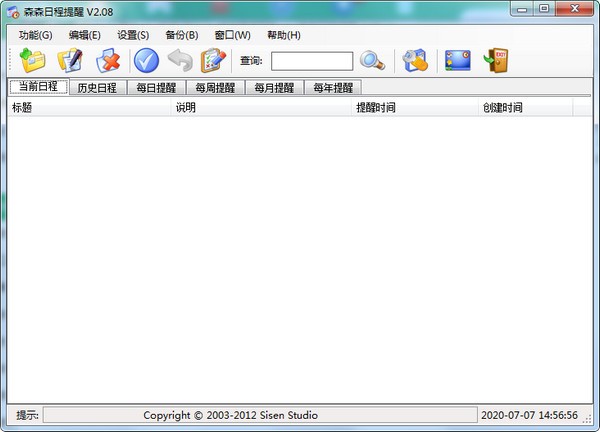Click the clipboard checklist icon
This screenshot has width=600, height=432.
213,61
